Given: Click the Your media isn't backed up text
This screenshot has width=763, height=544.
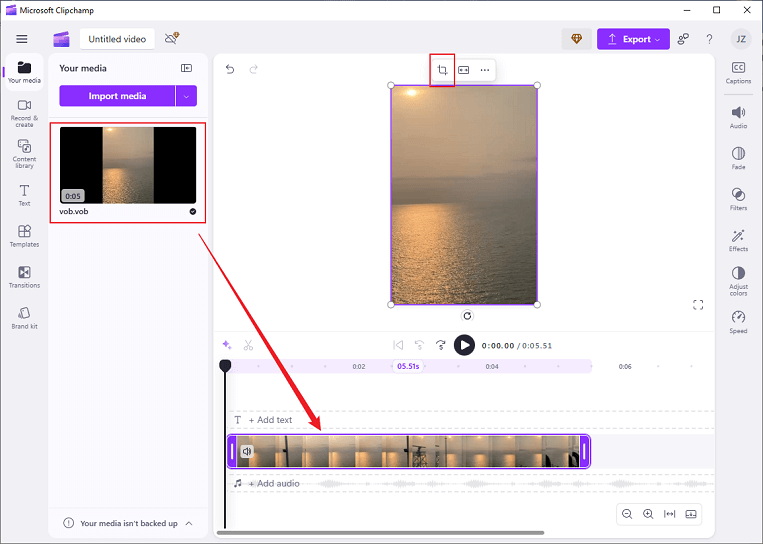Looking at the screenshot, I should point(129,523).
